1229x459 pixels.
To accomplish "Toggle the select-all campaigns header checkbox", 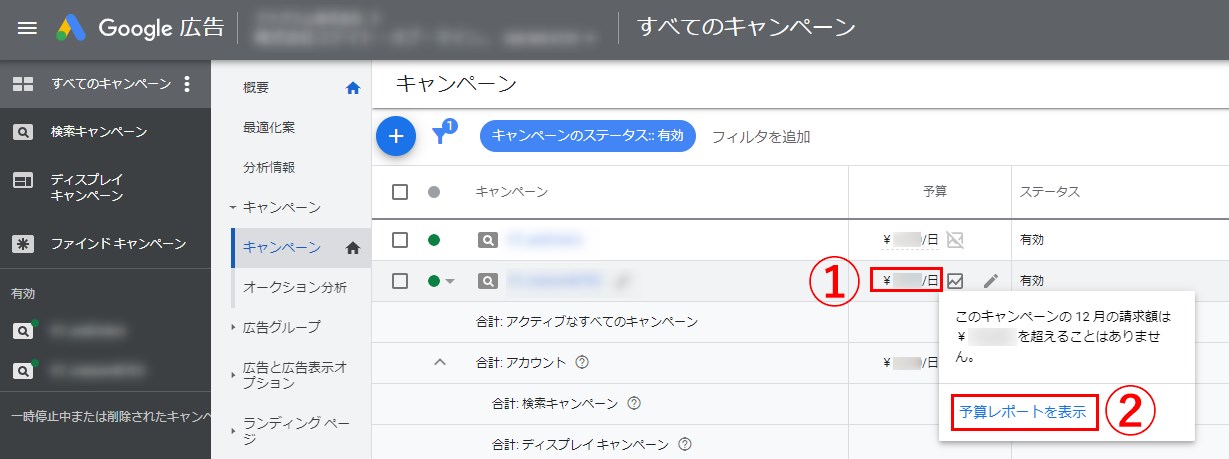I will 400,192.
